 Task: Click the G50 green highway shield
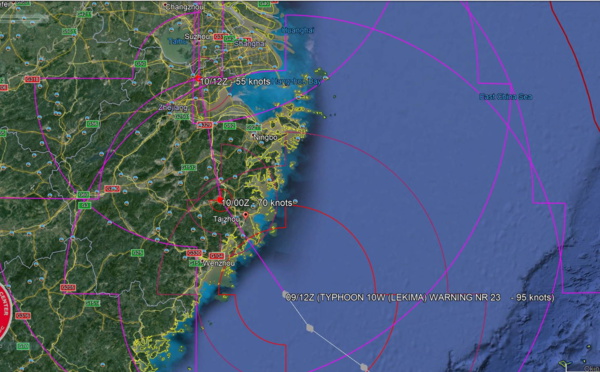point(140,64)
